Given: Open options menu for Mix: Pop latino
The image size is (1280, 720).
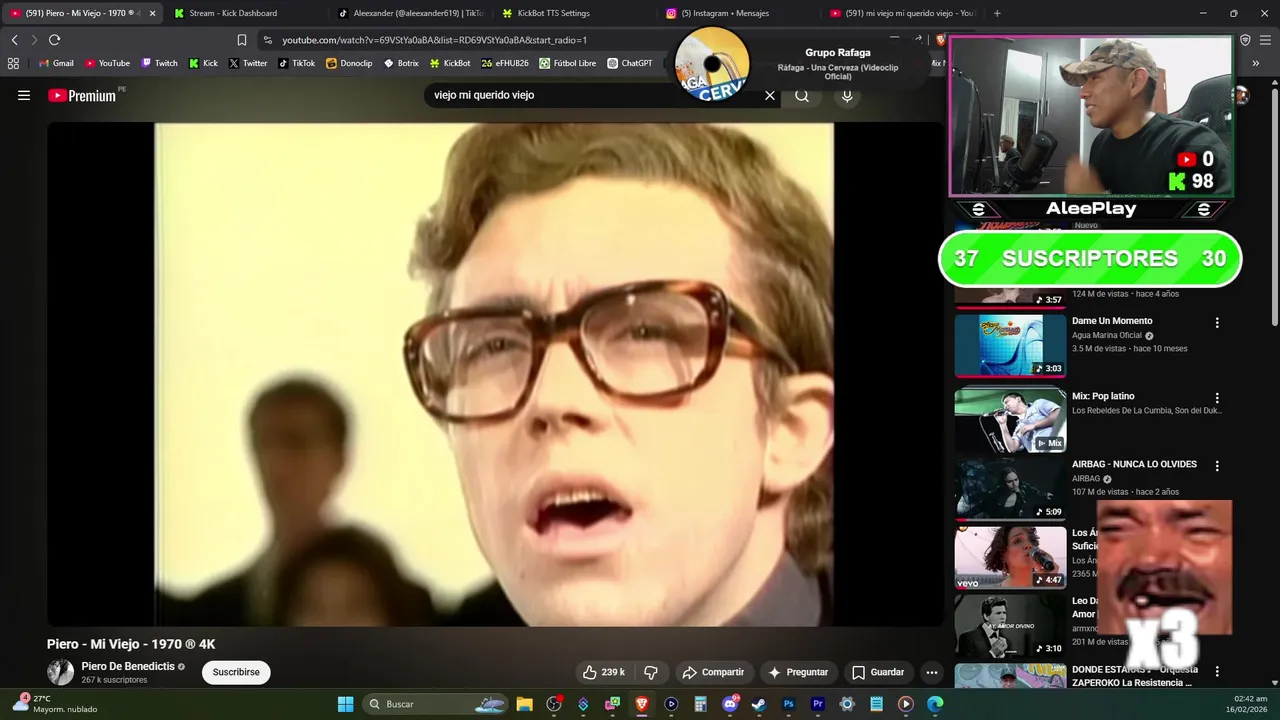Looking at the screenshot, I should (x=1217, y=398).
